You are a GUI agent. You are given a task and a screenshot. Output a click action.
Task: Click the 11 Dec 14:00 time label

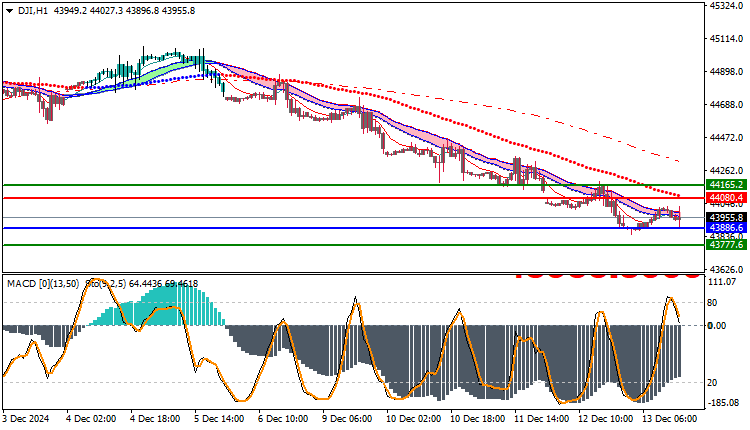pyautogui.click(x=542, y=419)
